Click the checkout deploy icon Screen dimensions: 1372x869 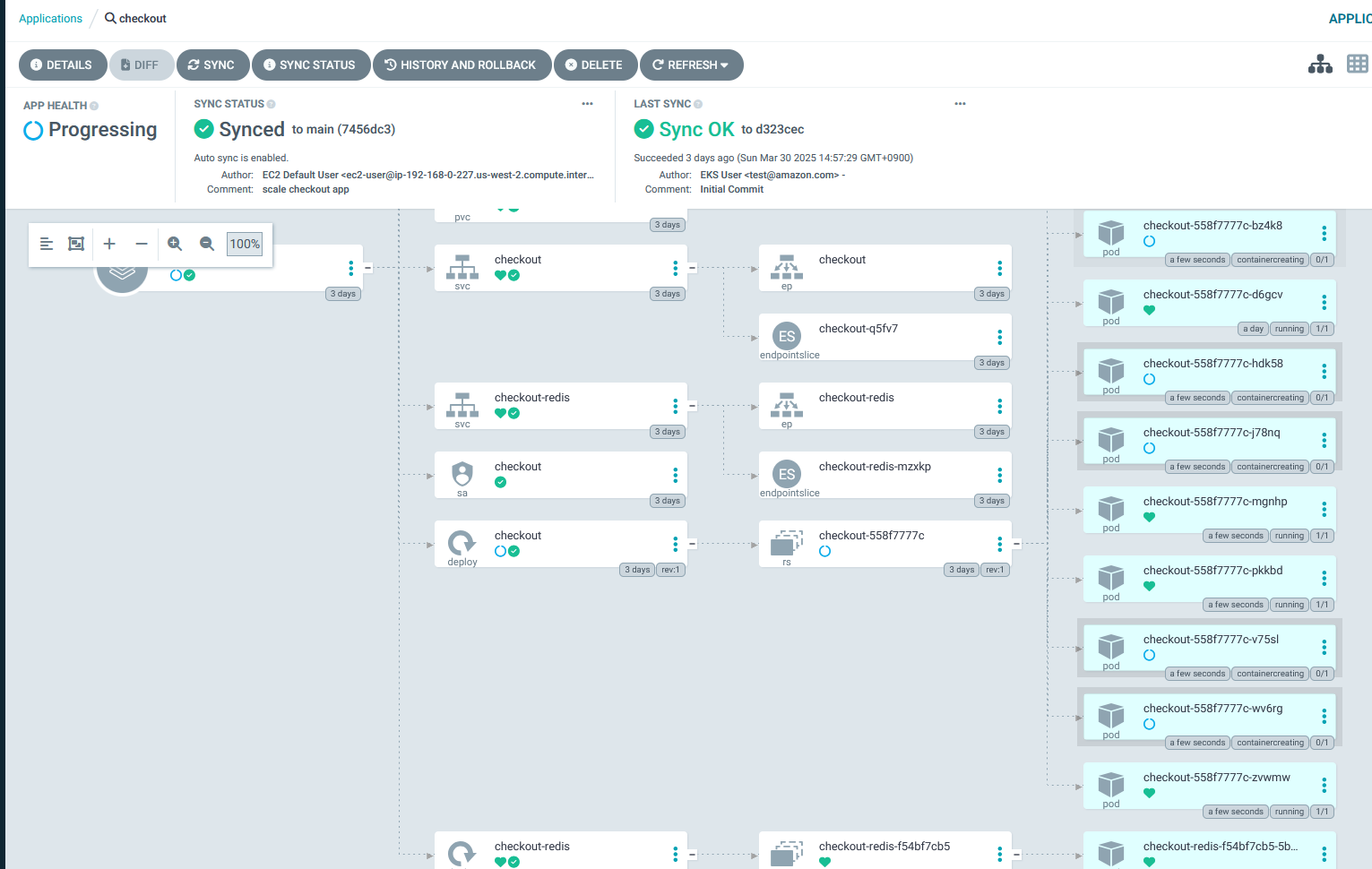coord(462,542)
